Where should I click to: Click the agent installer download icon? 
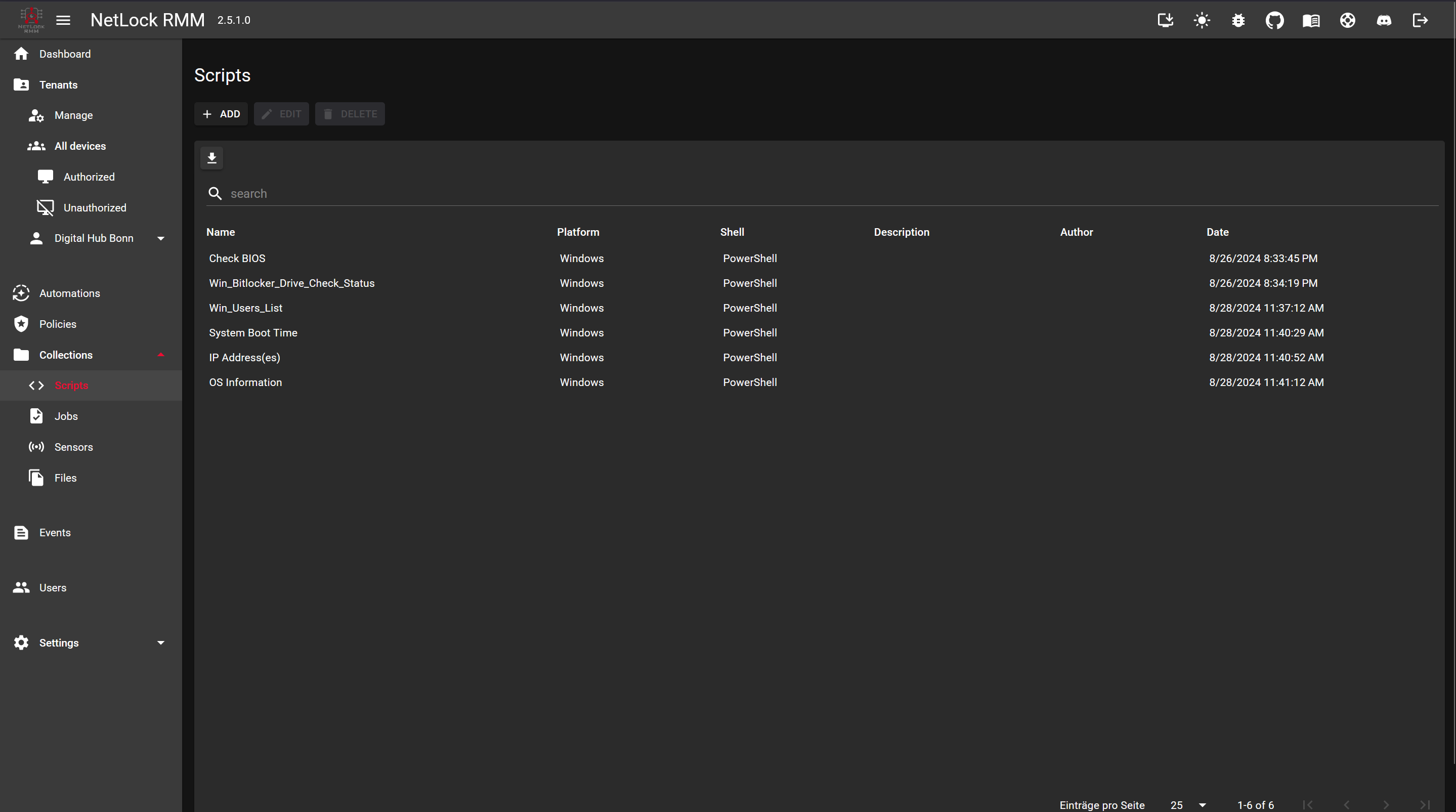(1166, 20)
